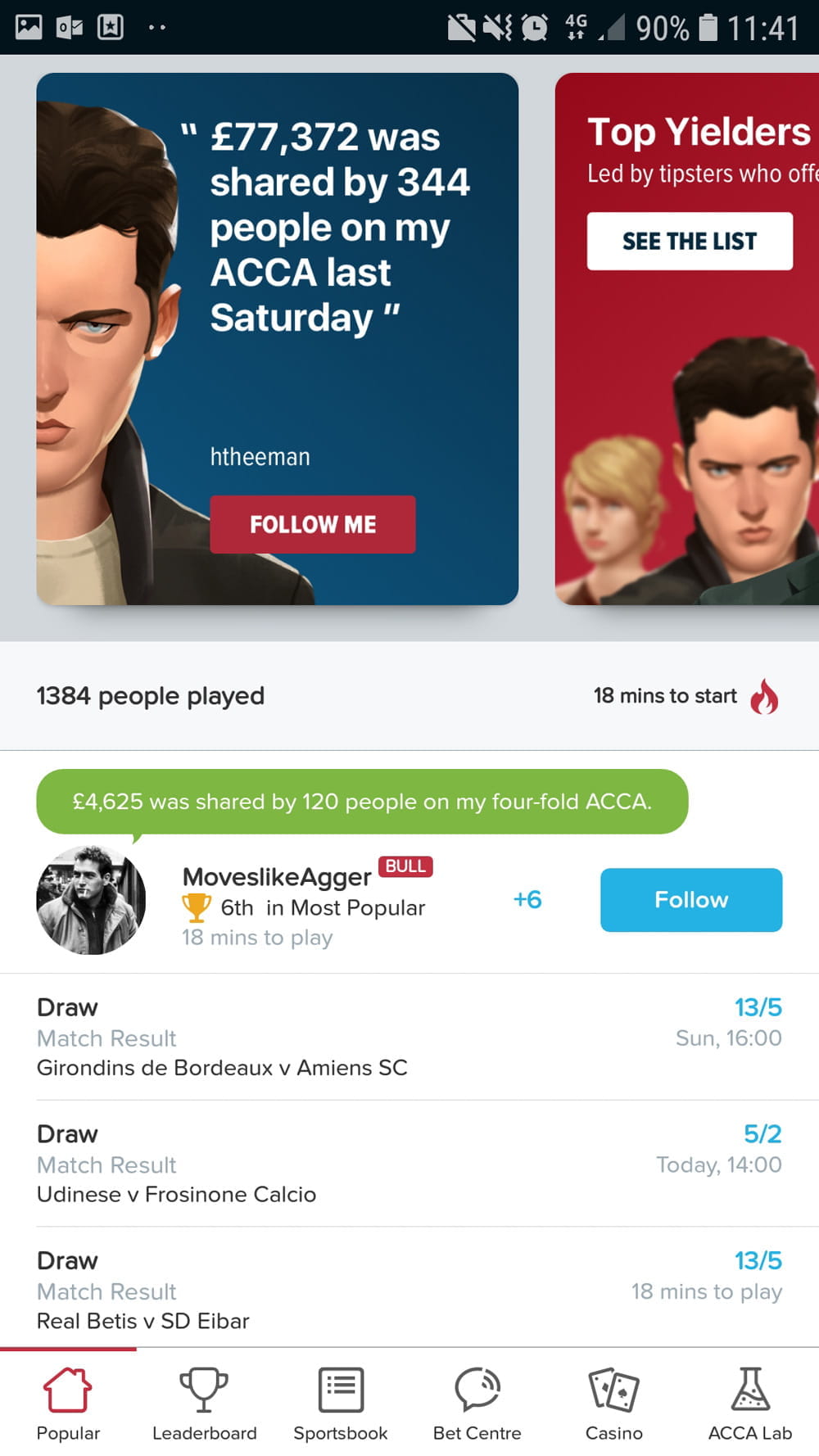Open the Sportsbook list icon
Screen dimensions: 819x1456
point(341,1390)
